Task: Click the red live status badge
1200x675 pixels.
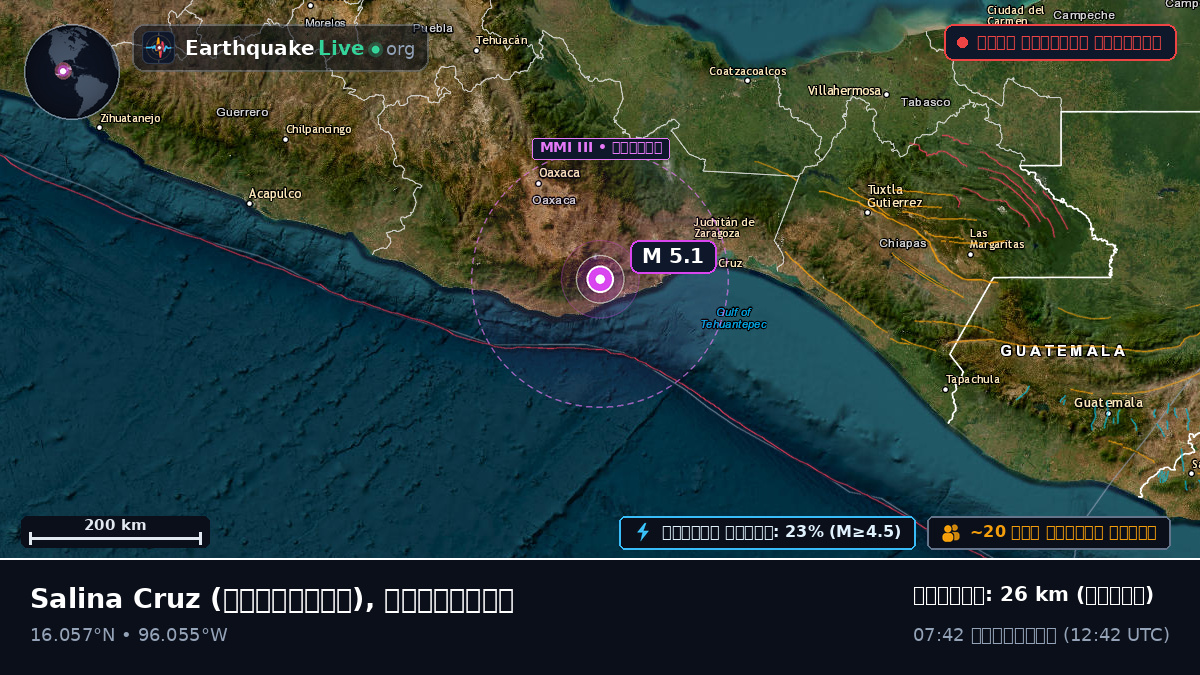Action: coord(1060,42)
